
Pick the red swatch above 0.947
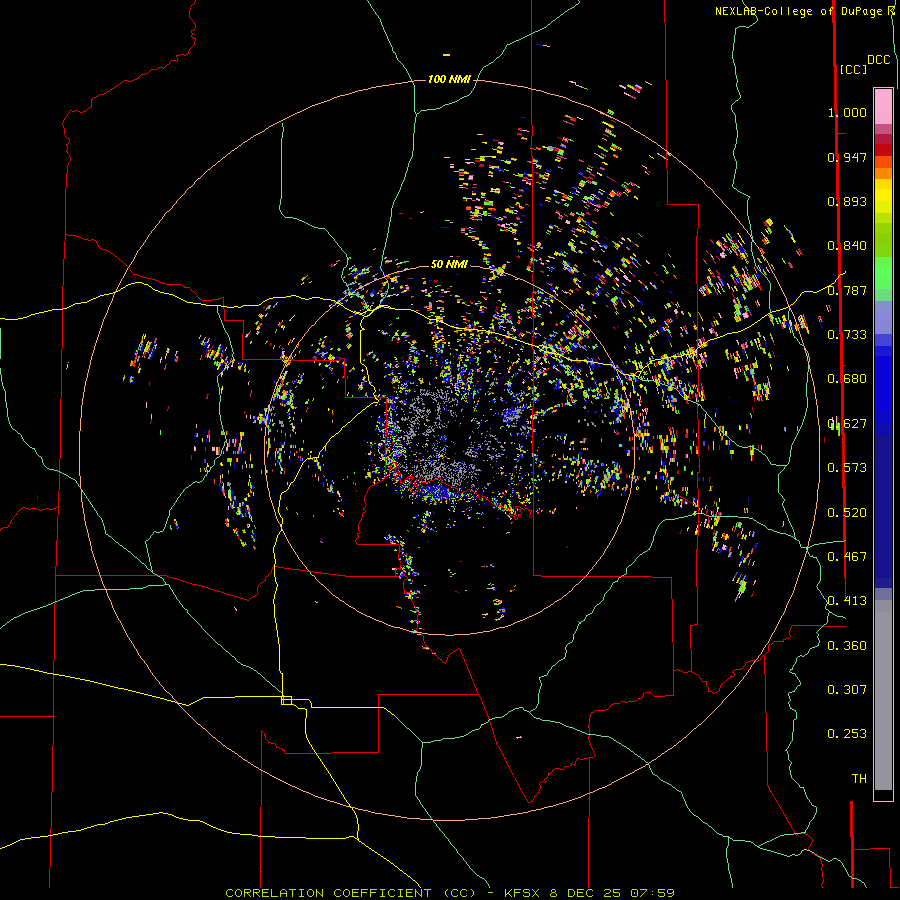[x=883, y=149]
